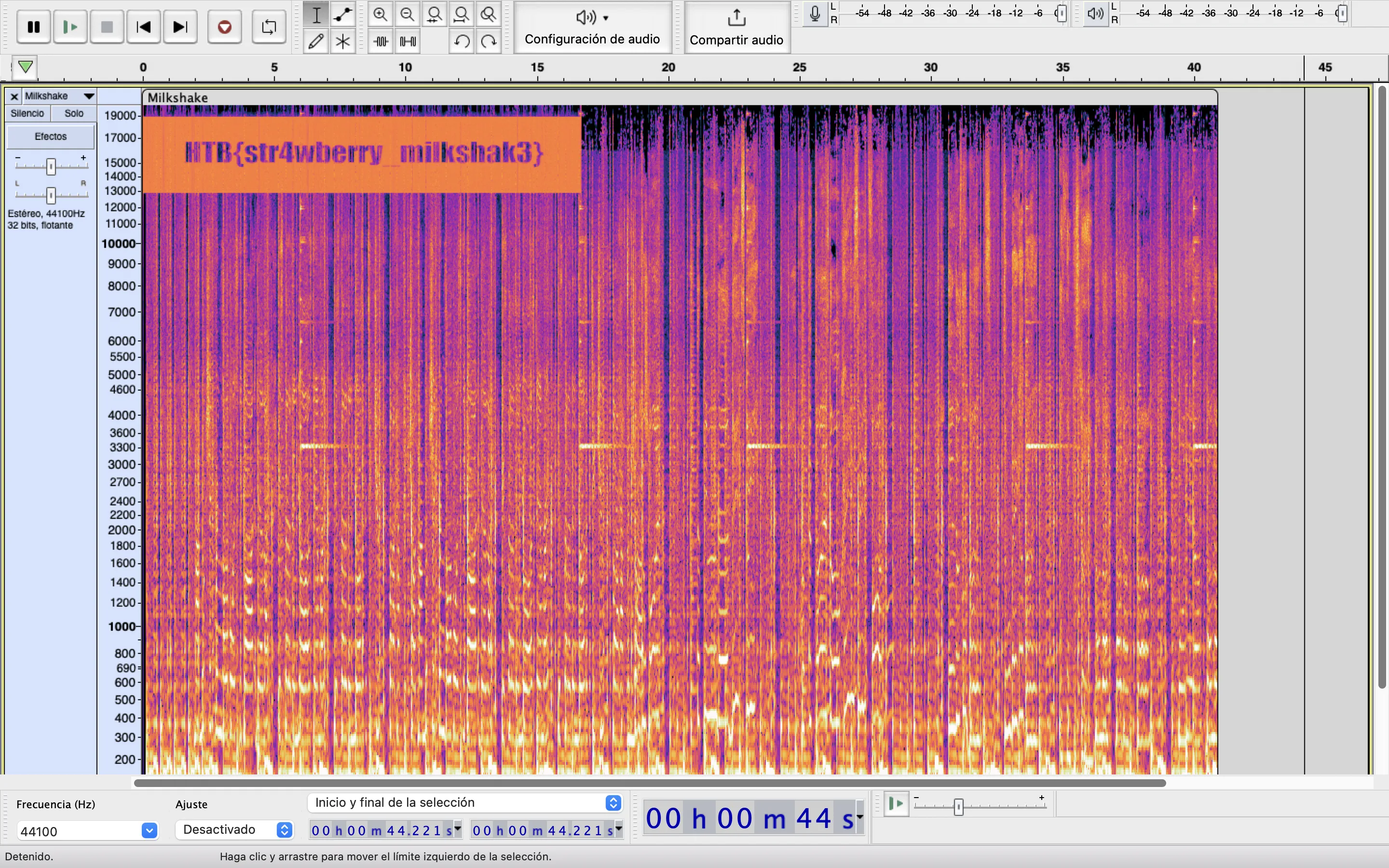Click the Efectos button
The width and height of the screenshot is (1389, 868).
[51, 136]
